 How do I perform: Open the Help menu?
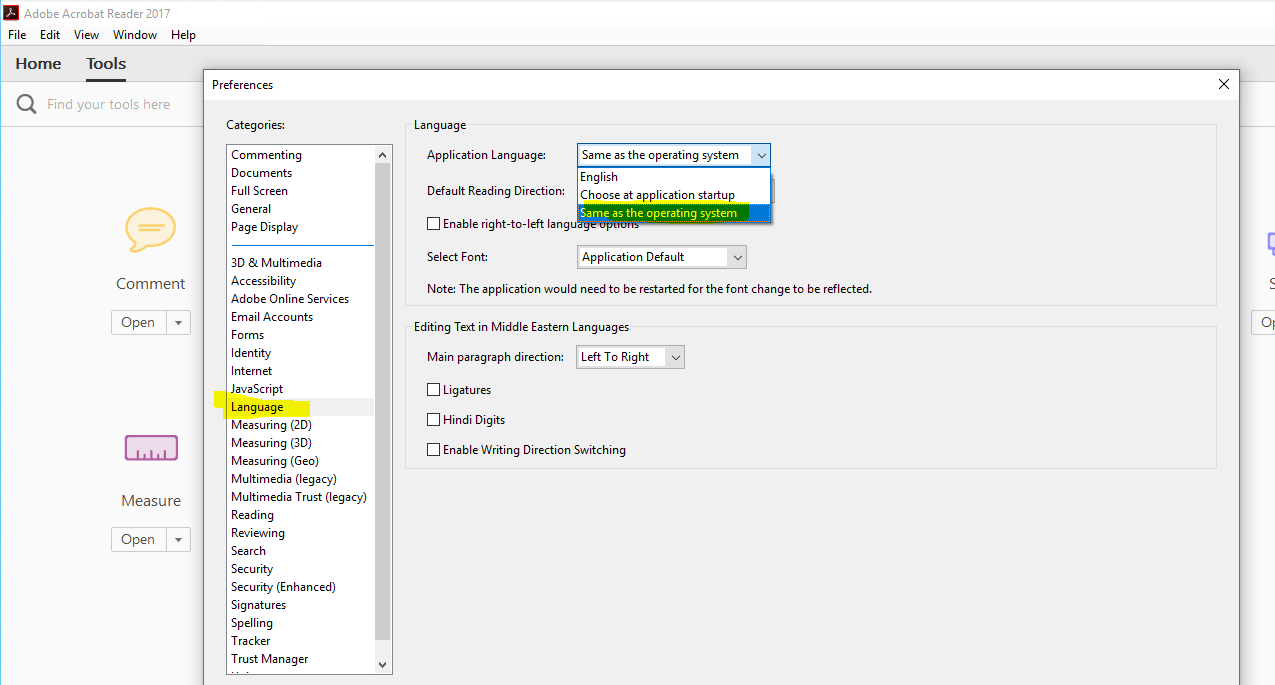[x=183, y=35]
